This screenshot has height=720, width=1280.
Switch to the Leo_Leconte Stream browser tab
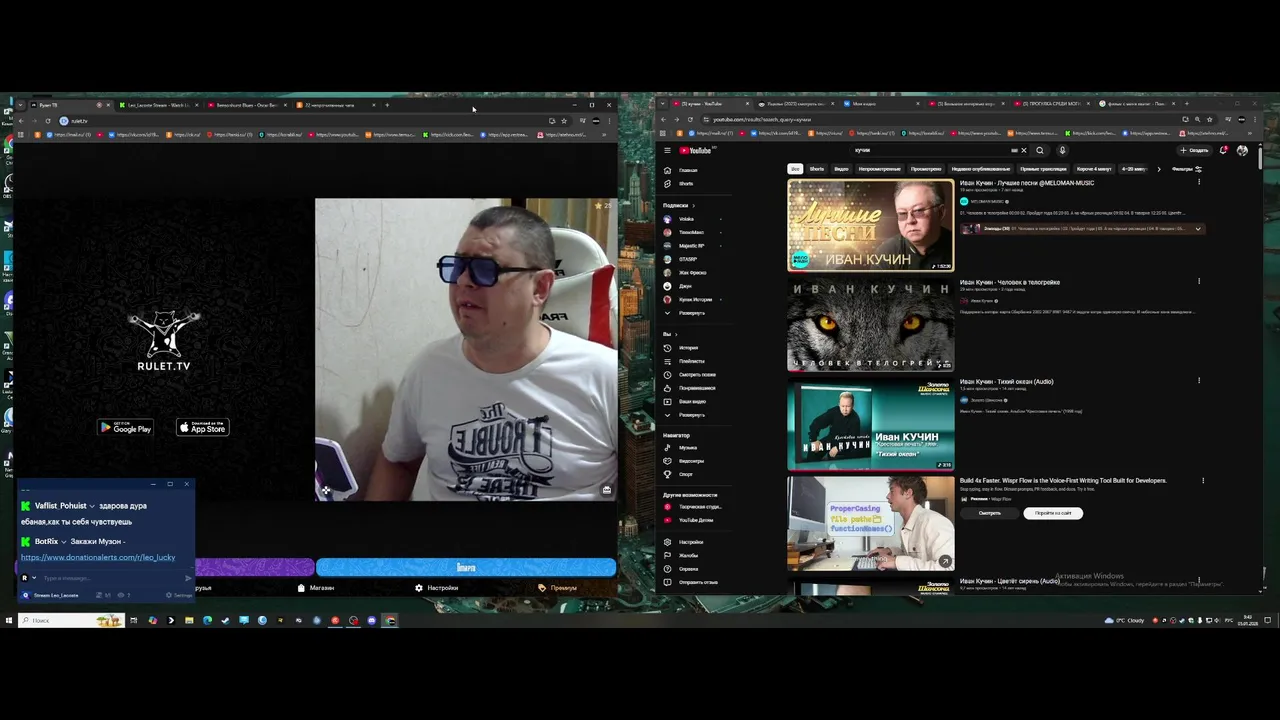click(158, 105)
